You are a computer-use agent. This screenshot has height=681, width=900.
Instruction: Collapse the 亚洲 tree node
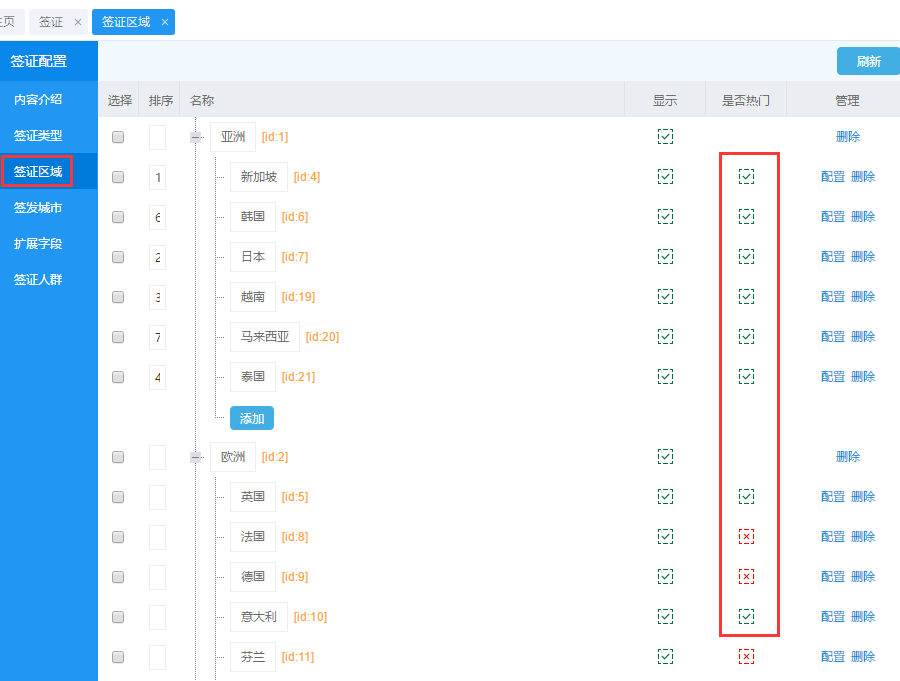pos(196,137)
